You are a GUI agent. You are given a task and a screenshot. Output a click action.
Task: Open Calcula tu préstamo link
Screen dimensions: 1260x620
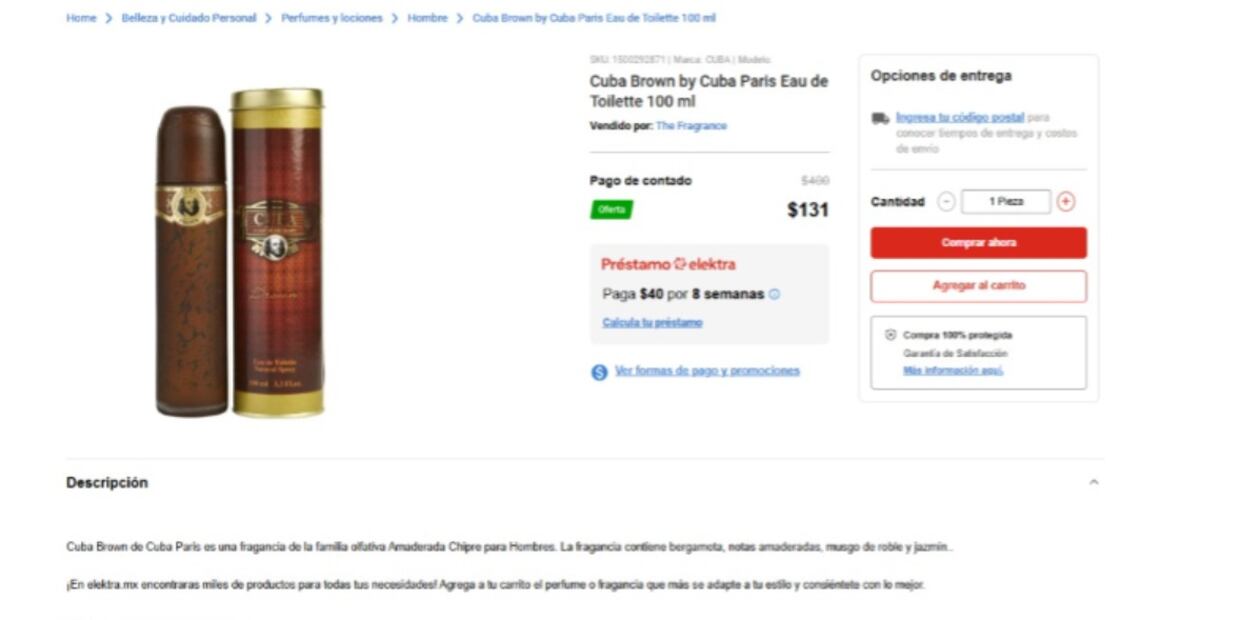tap(652, 323)
